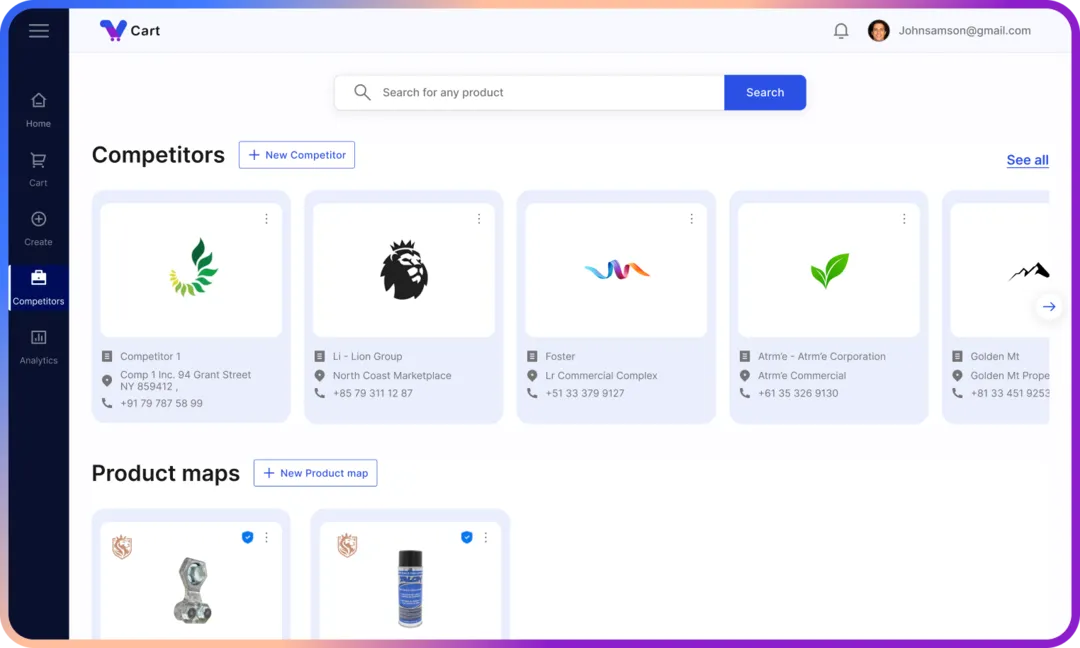Screen dimensions: 1080x648
Task: Click phone icon on Foster card
Action: point(532,393)
